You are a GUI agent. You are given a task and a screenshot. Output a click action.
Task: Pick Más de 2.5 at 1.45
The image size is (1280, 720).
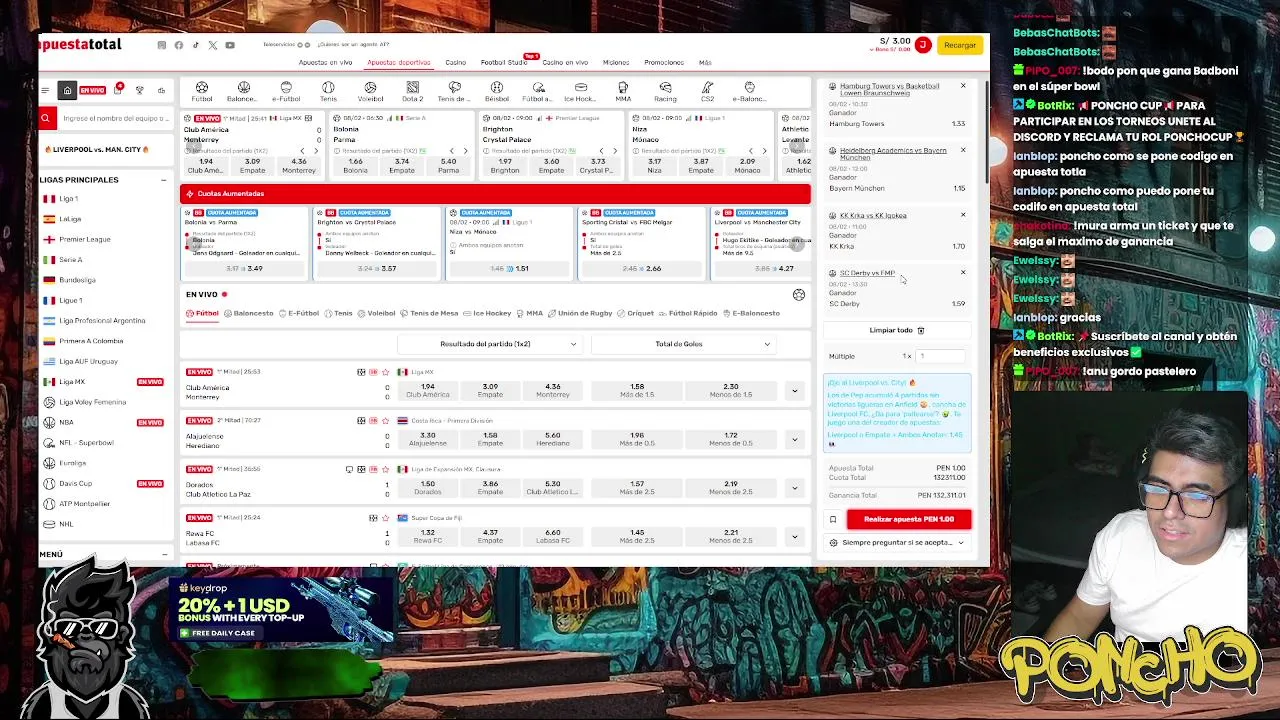click(x=637, y=537)
